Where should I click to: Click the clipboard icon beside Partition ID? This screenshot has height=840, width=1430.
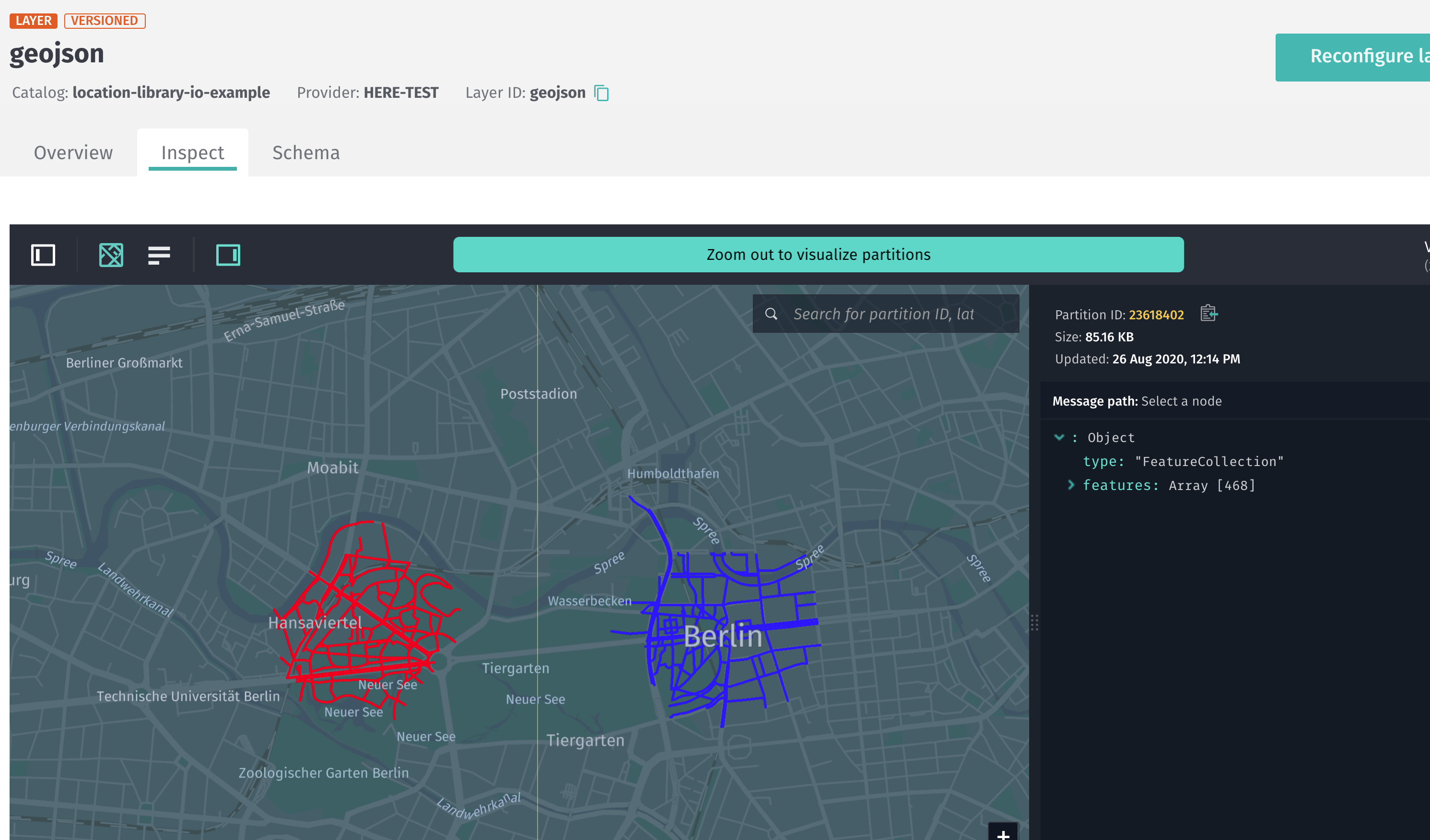[x=1208, y=314]
